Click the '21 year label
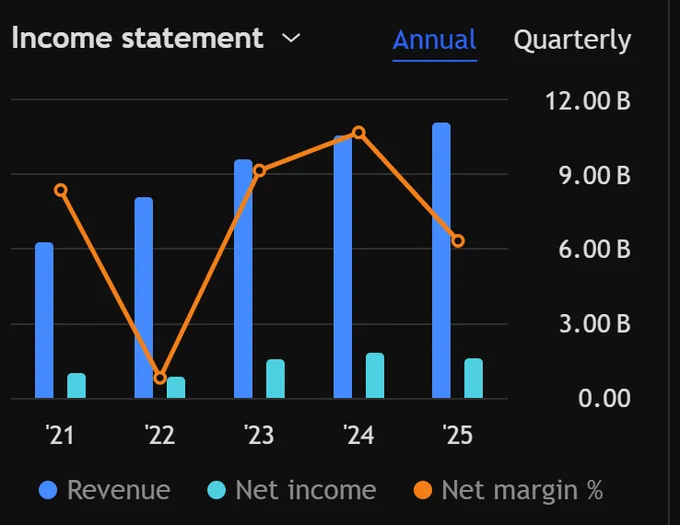 tap(60, 435)
